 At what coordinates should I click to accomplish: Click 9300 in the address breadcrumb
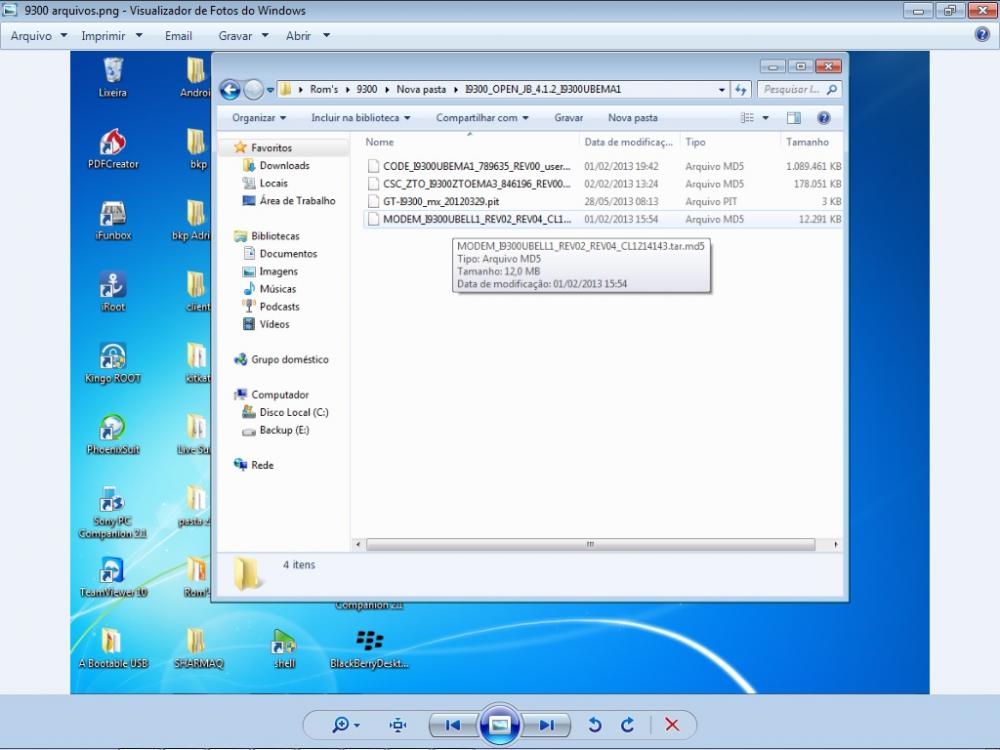367,89
